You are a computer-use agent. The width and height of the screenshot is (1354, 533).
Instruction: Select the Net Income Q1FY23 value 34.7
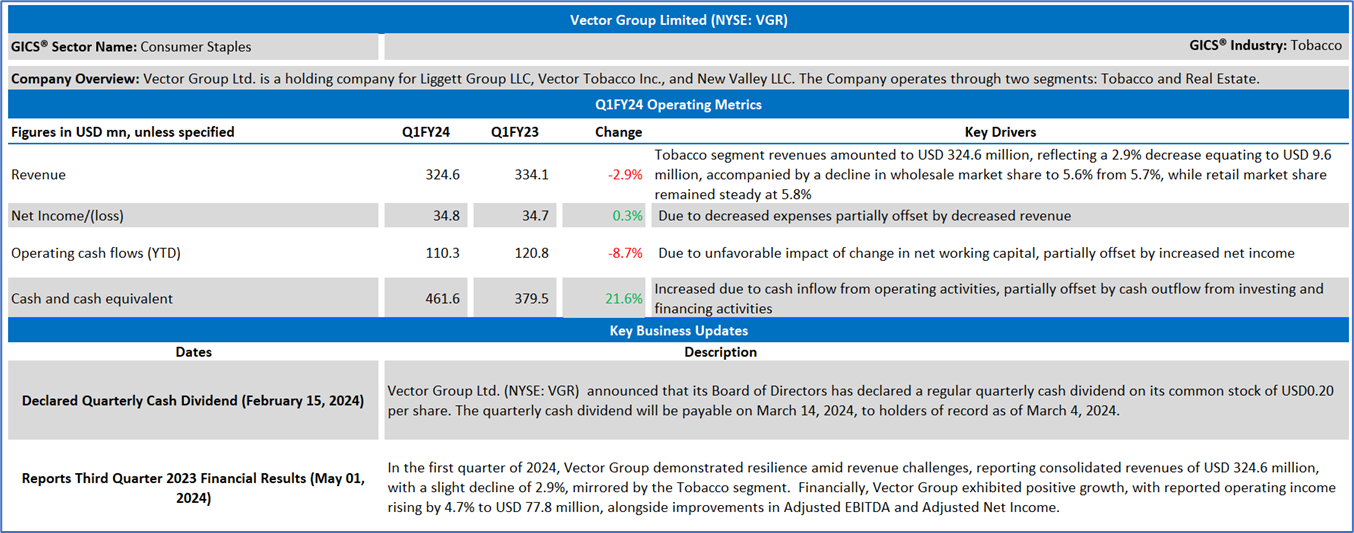[x=531, y=216]
